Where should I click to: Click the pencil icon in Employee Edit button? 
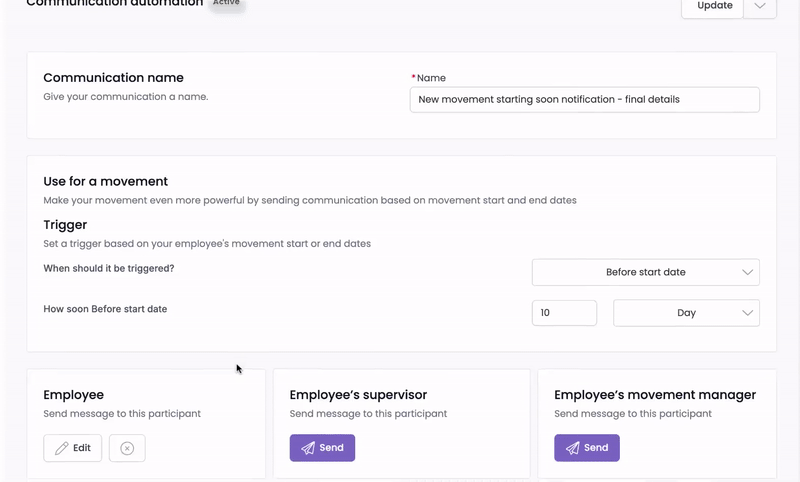62,448
